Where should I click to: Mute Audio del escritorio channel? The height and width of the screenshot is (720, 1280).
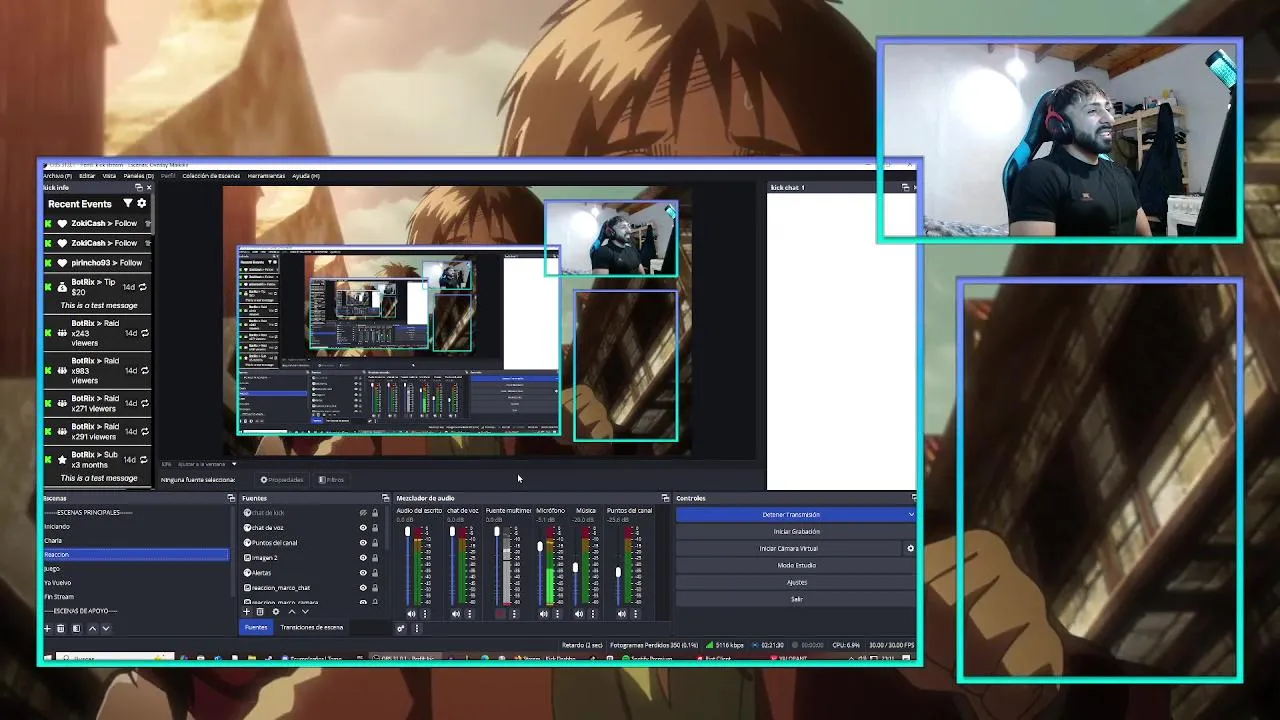(x=411, y=614)
